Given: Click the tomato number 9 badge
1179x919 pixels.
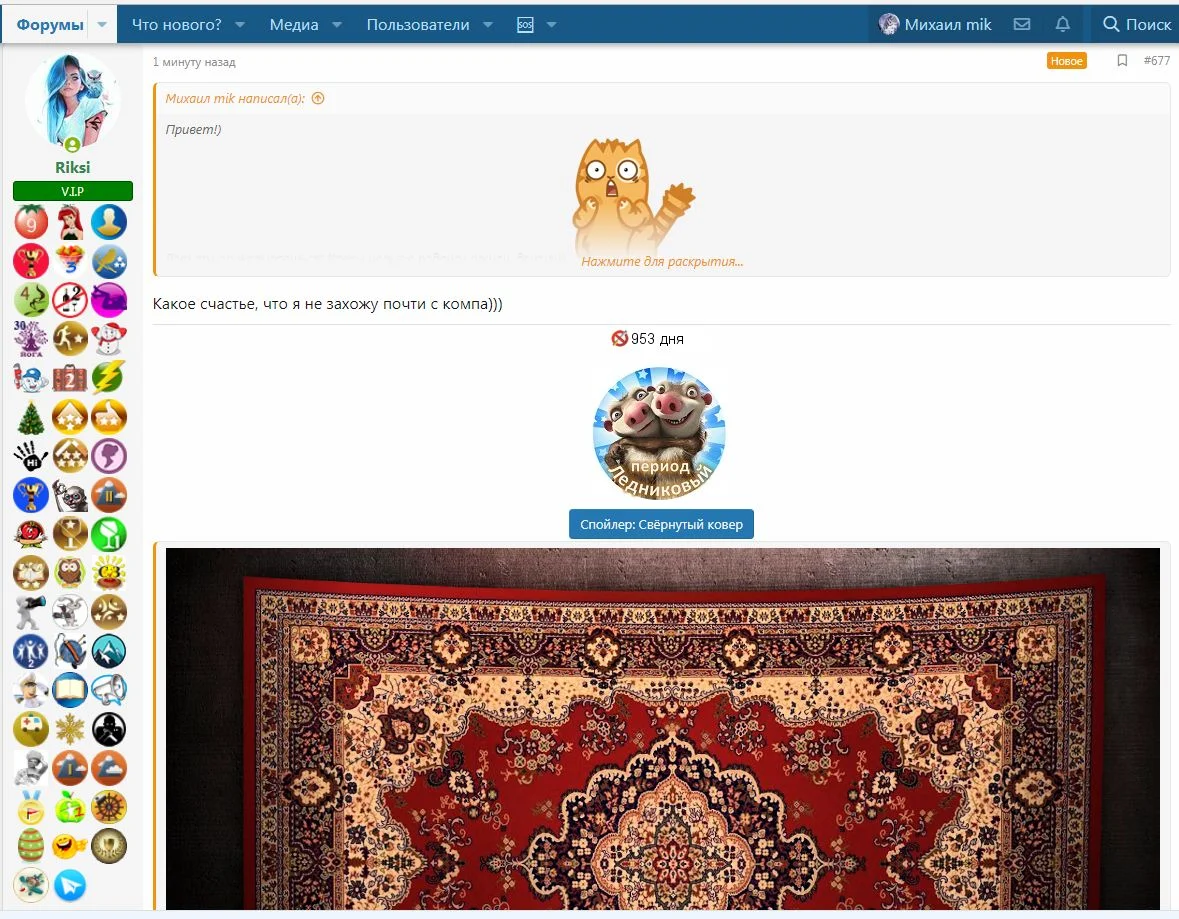Looking at the screenshot, I should point(31,222).
